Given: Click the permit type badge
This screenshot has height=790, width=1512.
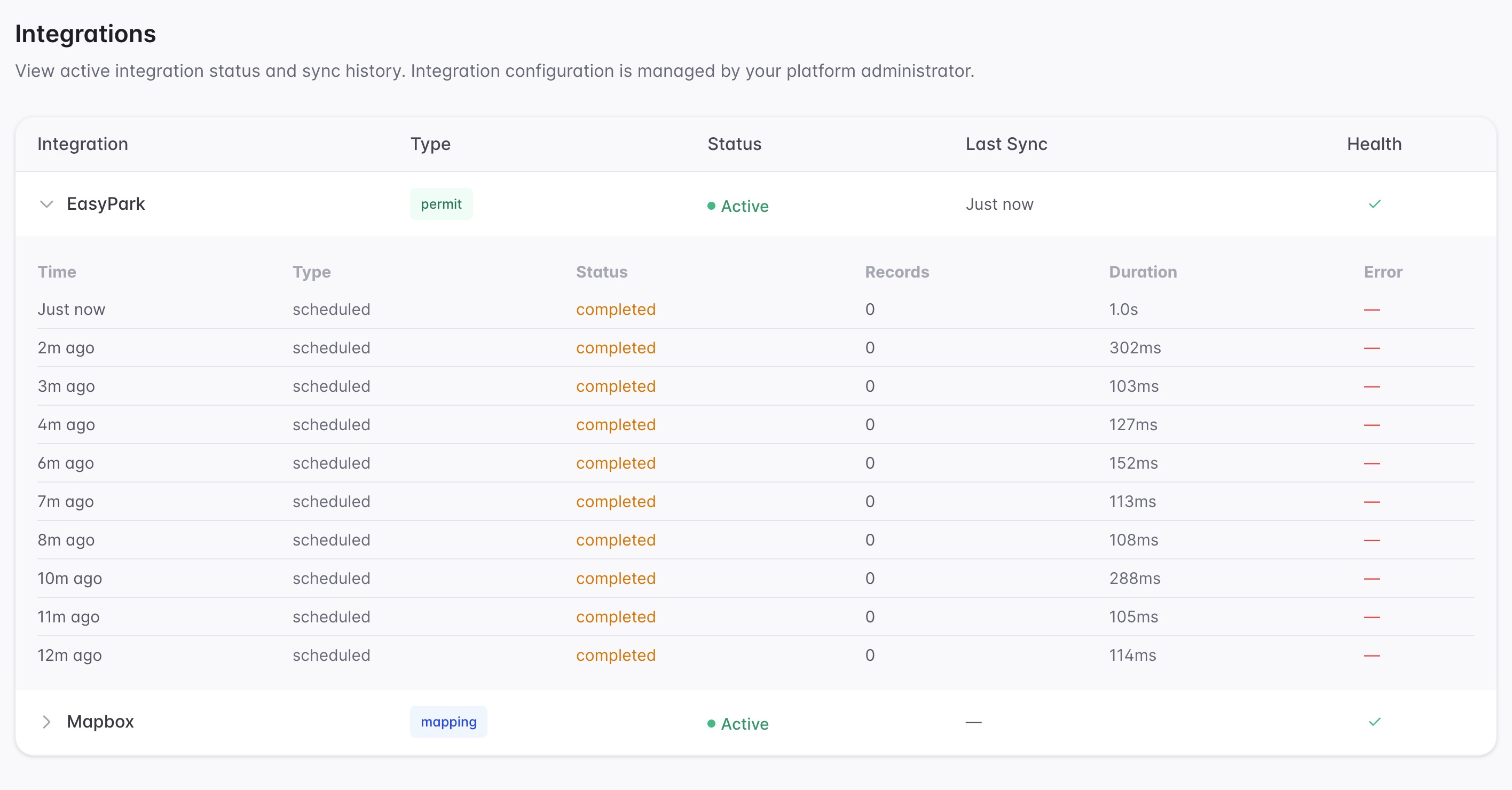Looking at the screenshot, I should coord(442,204).
